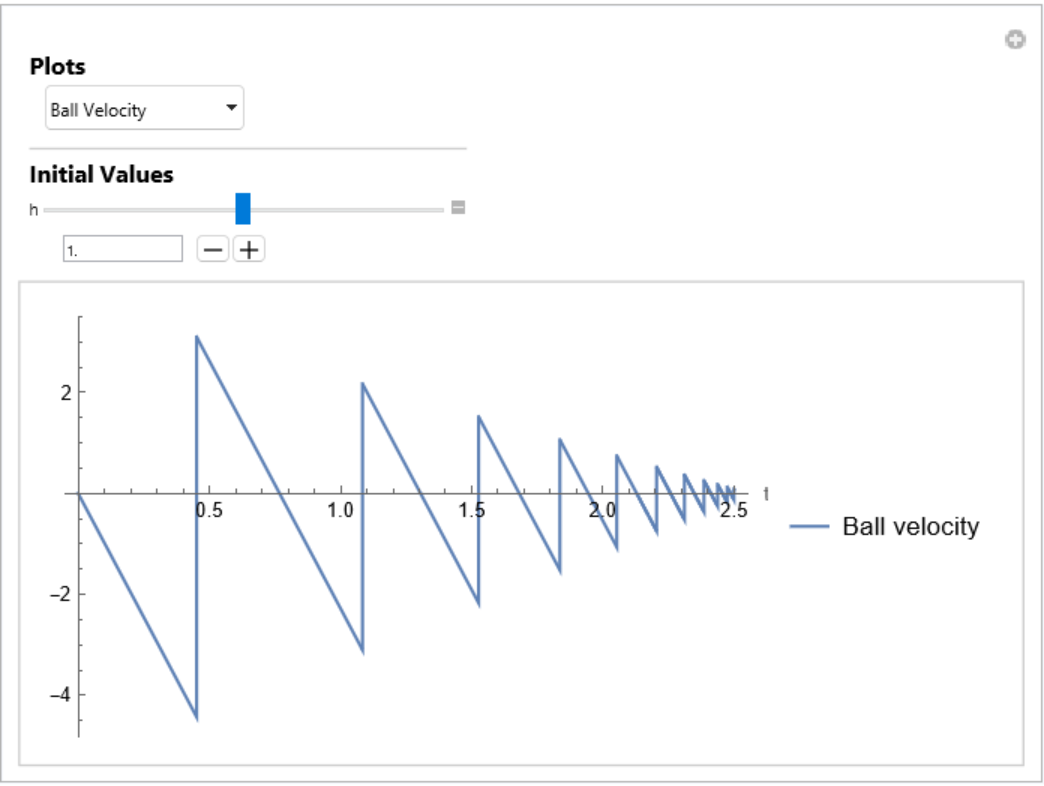This screenshot has height=786, width=1044.
Task: Click the plus increment button for h
Action: (x=249, y=249)
